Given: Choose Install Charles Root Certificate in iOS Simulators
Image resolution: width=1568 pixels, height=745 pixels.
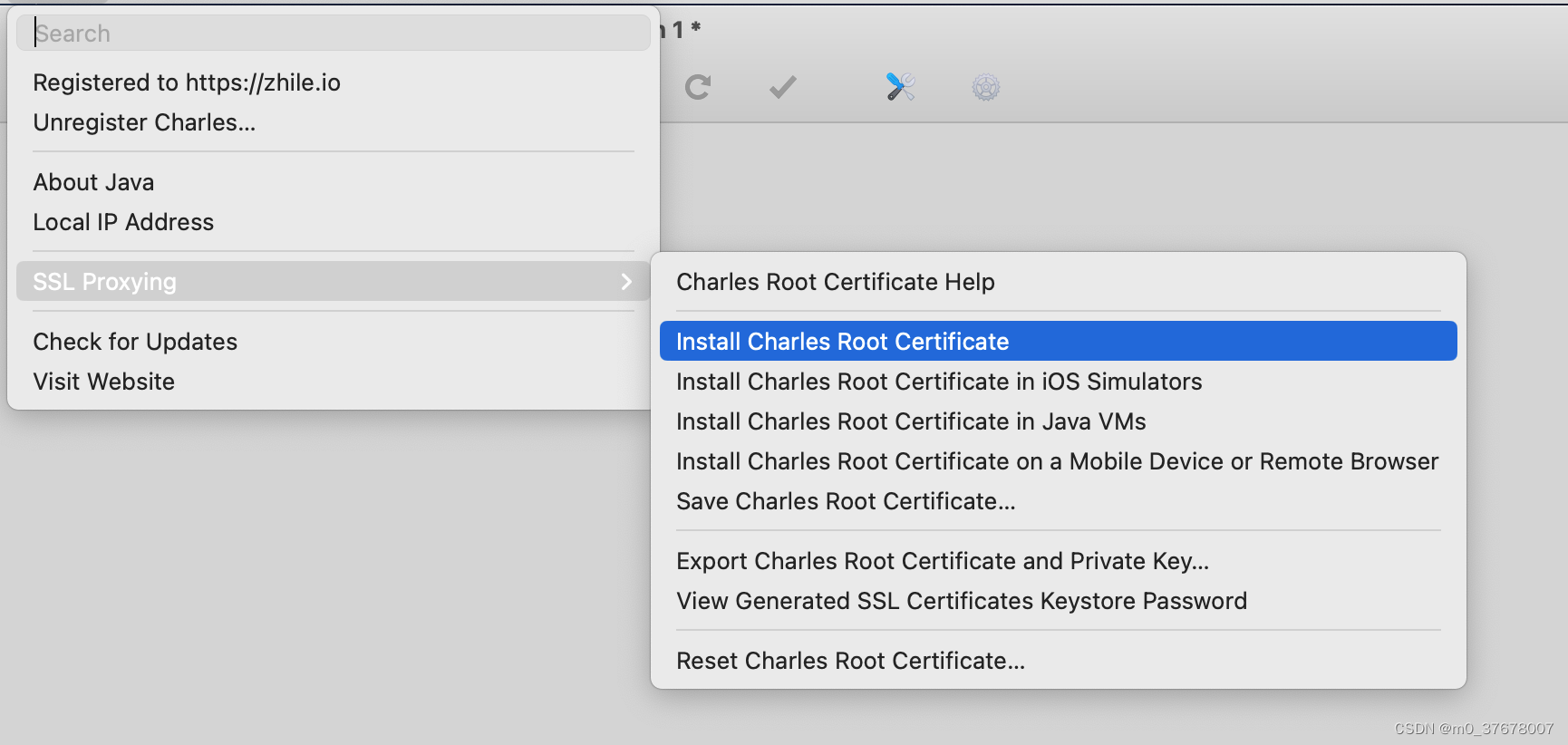Looking at the screenshot, I should pyautogui.click(x=1059, y=382).
